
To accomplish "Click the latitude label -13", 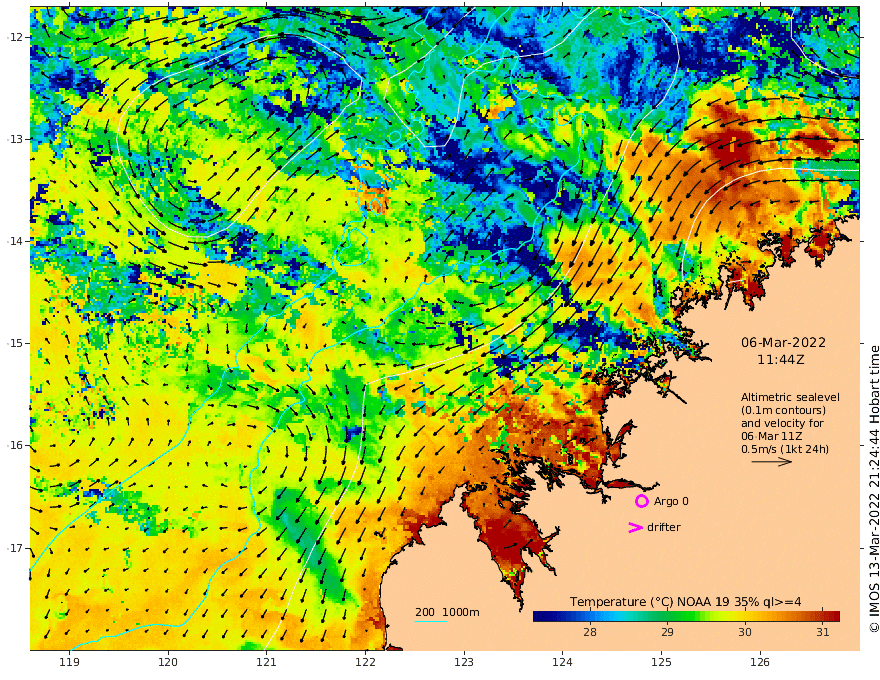I will coord(15,139).
